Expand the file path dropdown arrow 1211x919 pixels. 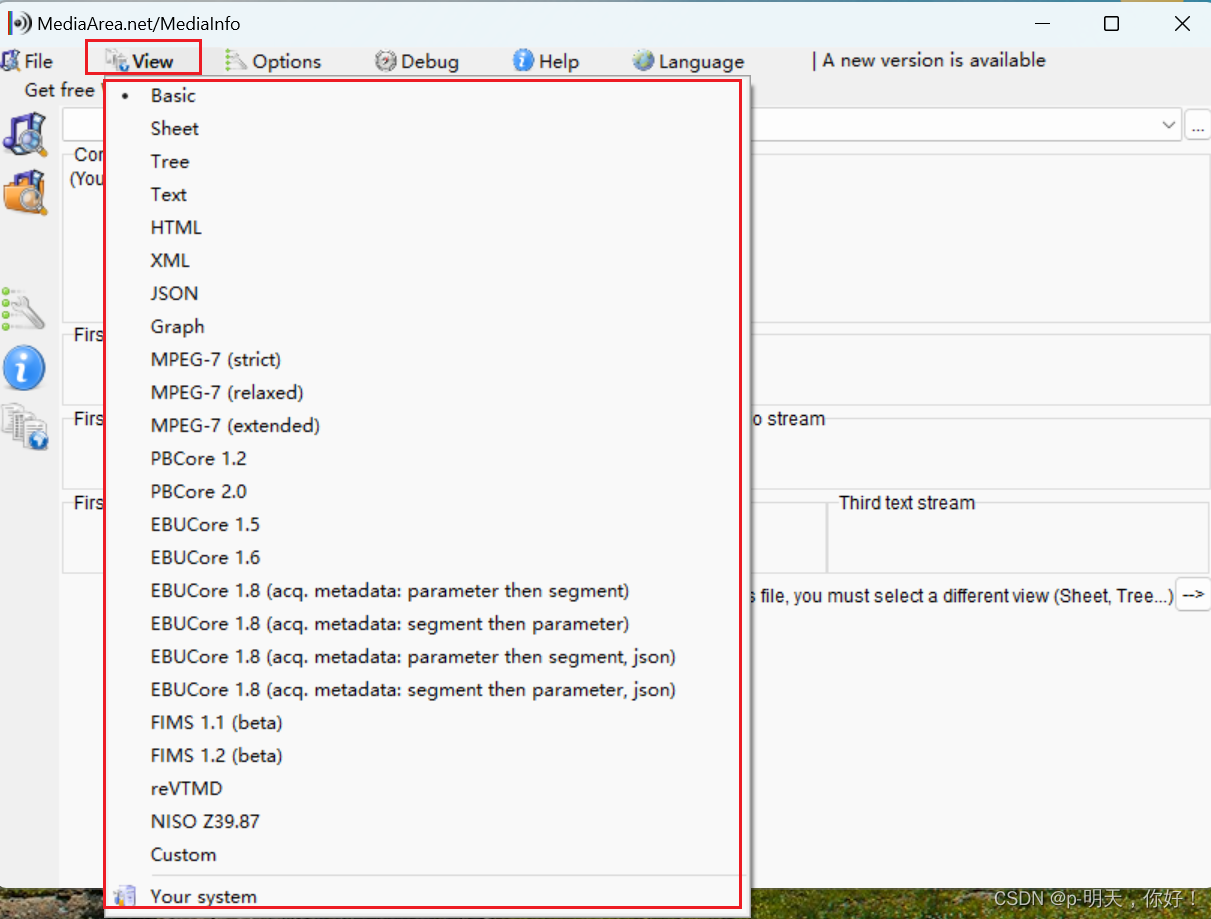(x=1169, y=125)
